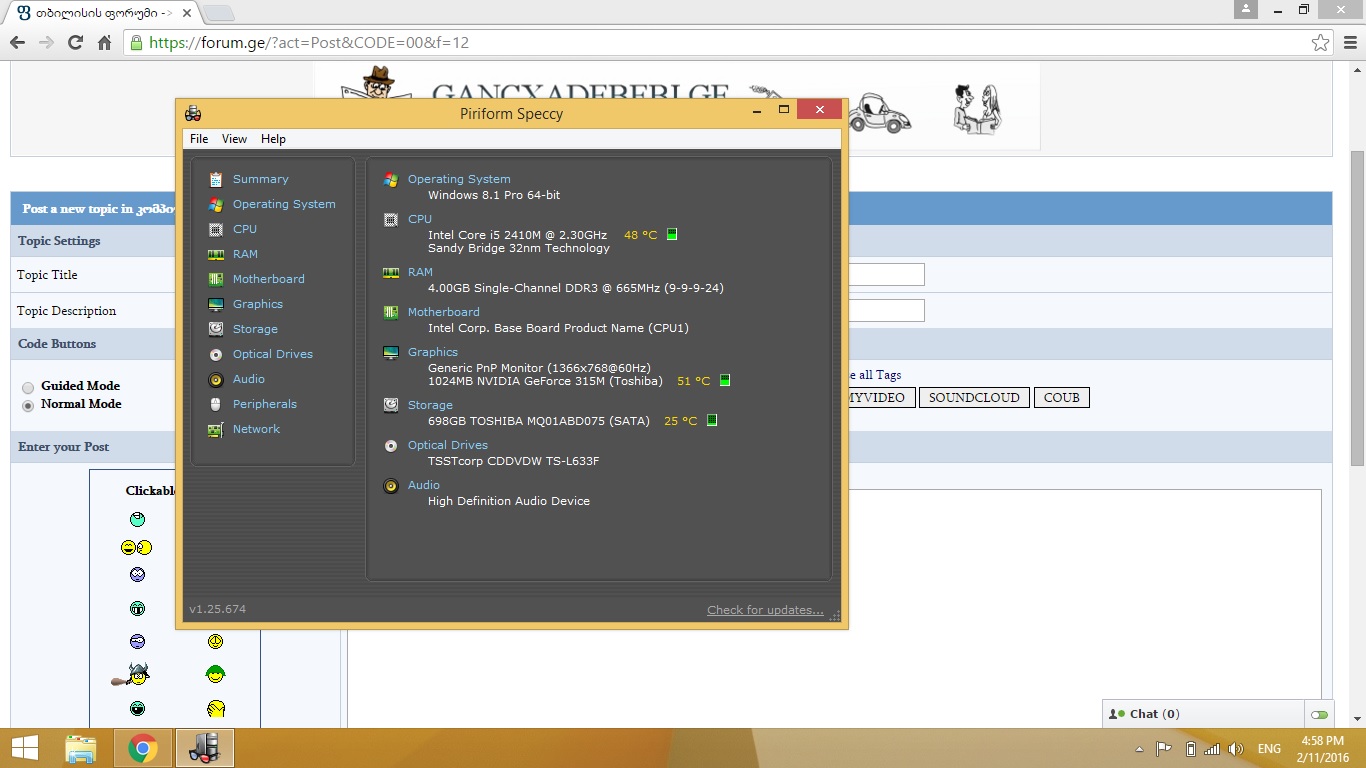Open the Storage heading link in summary
This screenshot has height=768, width=1366.
point(430,405)
